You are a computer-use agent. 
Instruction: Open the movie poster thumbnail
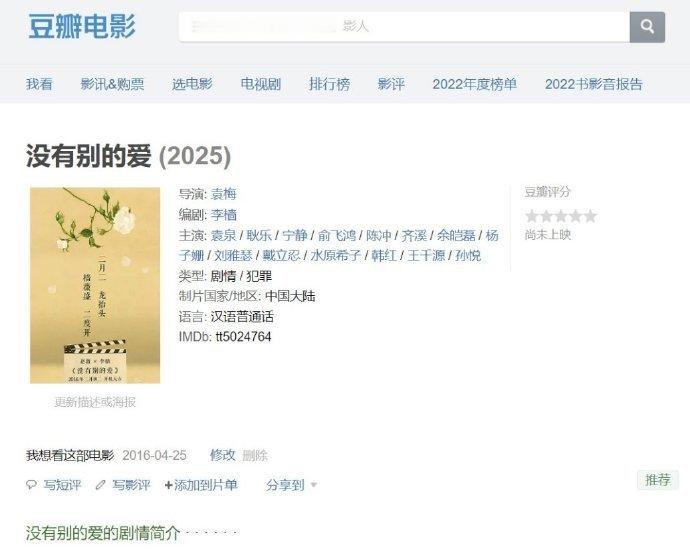(95, 285)
